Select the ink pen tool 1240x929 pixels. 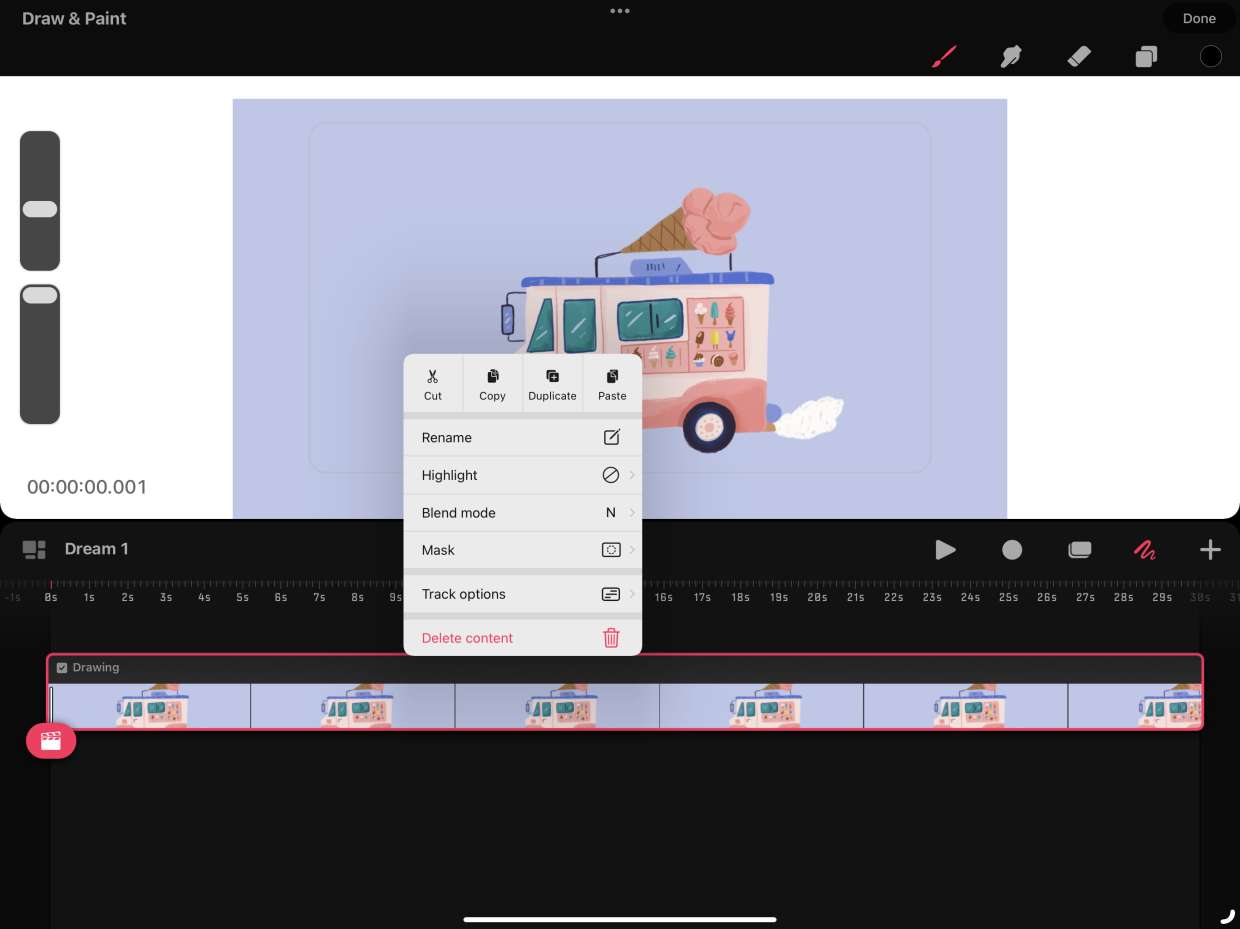tap(1011, 56)
